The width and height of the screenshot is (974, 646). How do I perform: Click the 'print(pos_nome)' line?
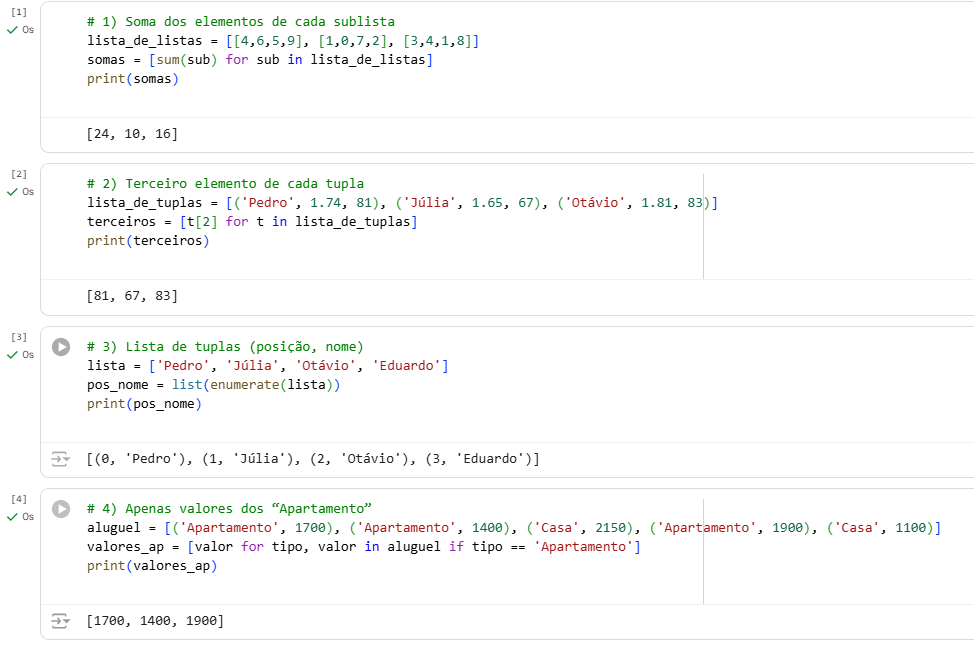(145, 404)
